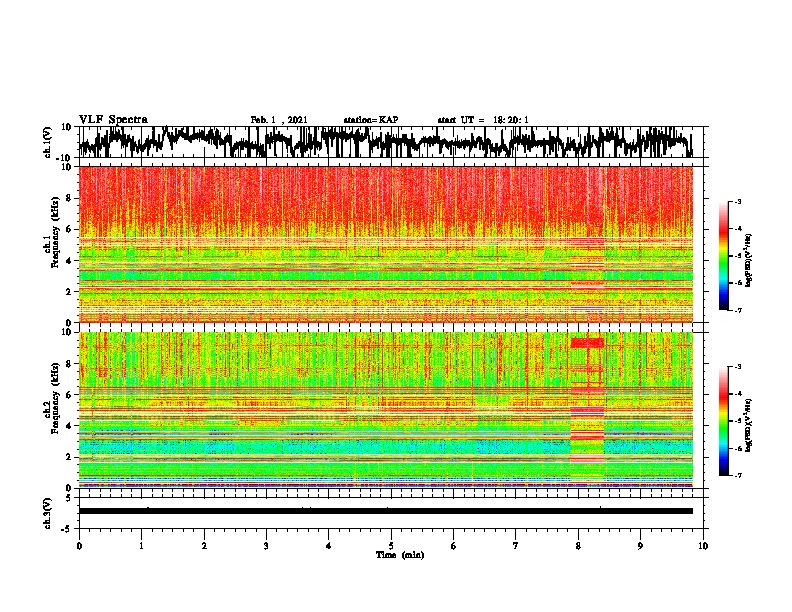Image resolution: width=792 pixels, height=612 pixels.
Task: Click the bottom time axis tick label "10"
Action: click(703, 546)
